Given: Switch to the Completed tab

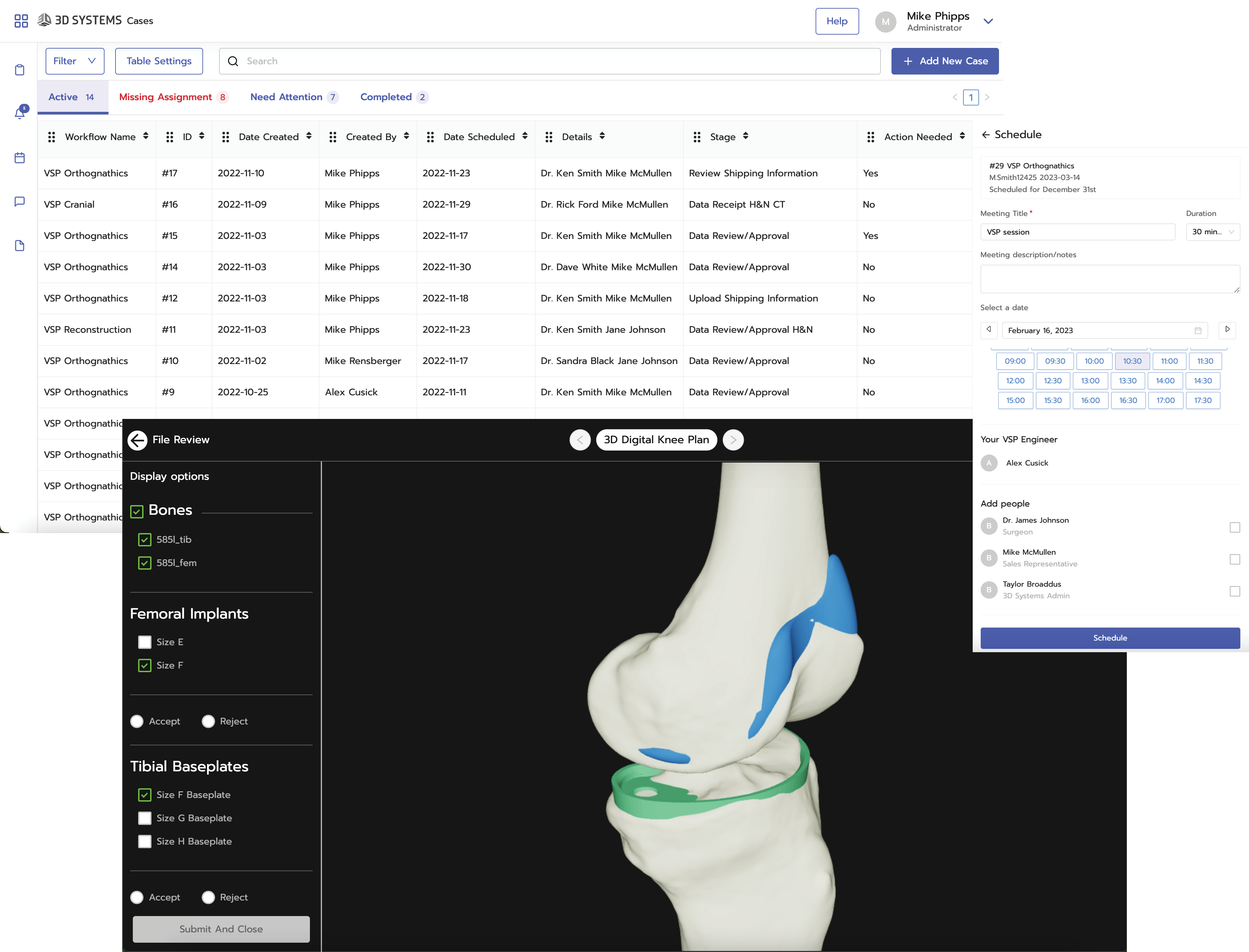Looking at the screenshot, I should (x=394, y=97).
